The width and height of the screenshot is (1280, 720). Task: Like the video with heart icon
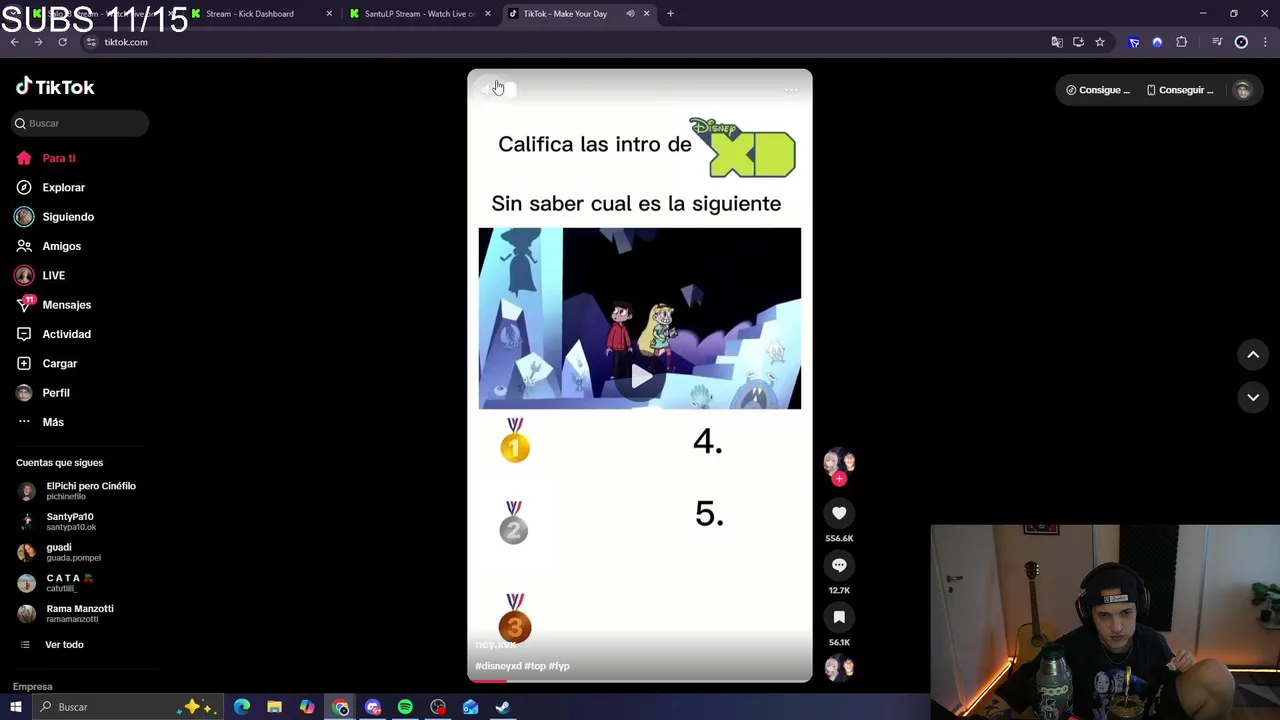click(x=839, y=513)
